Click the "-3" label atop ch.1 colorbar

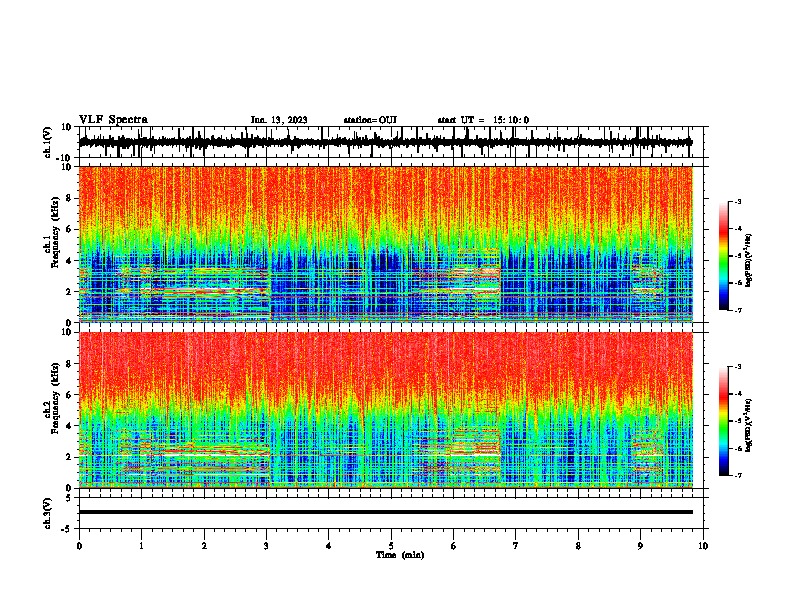tap(737, 201)
